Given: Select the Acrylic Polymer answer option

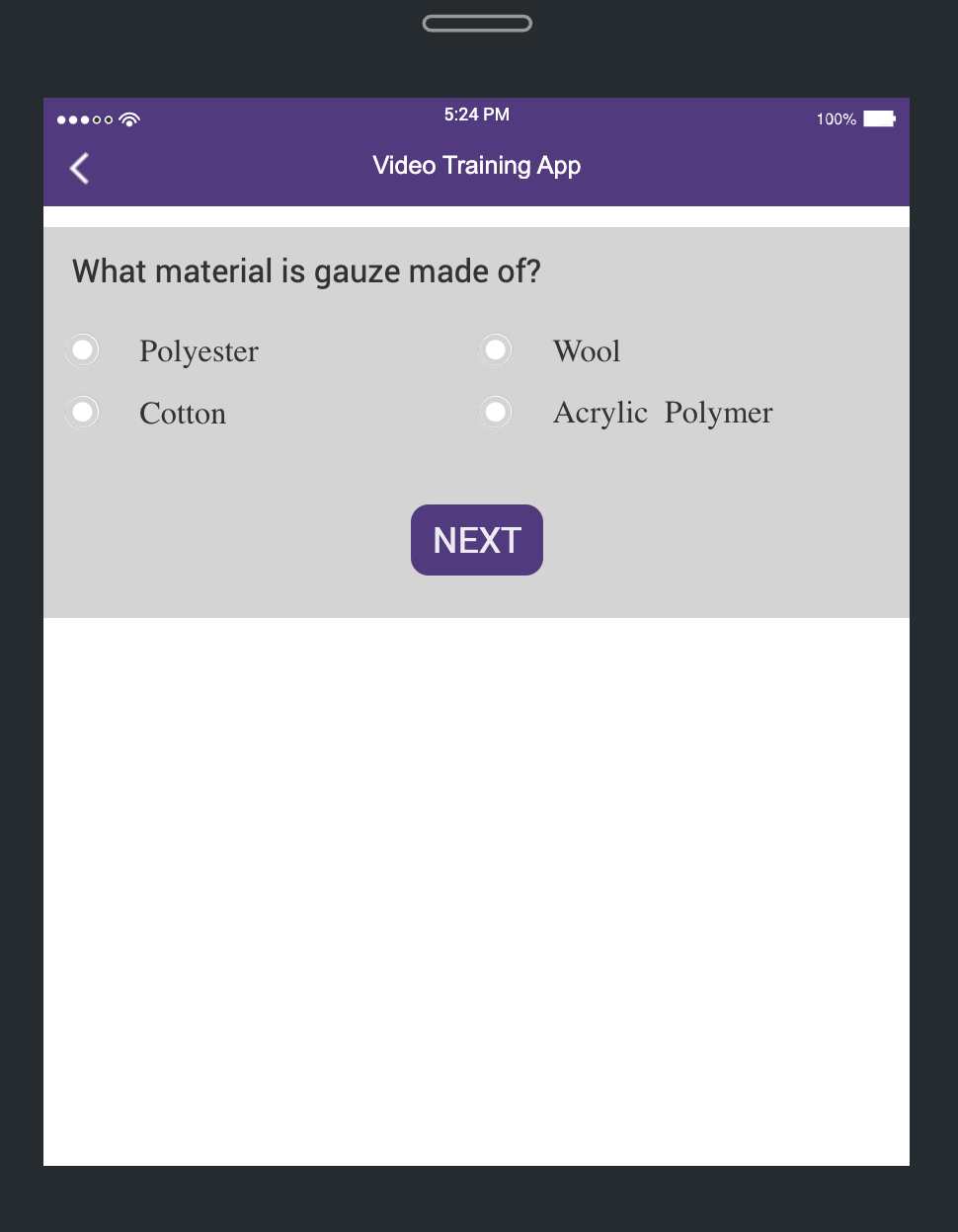Looking at the screenshot, I should (495, 412).
